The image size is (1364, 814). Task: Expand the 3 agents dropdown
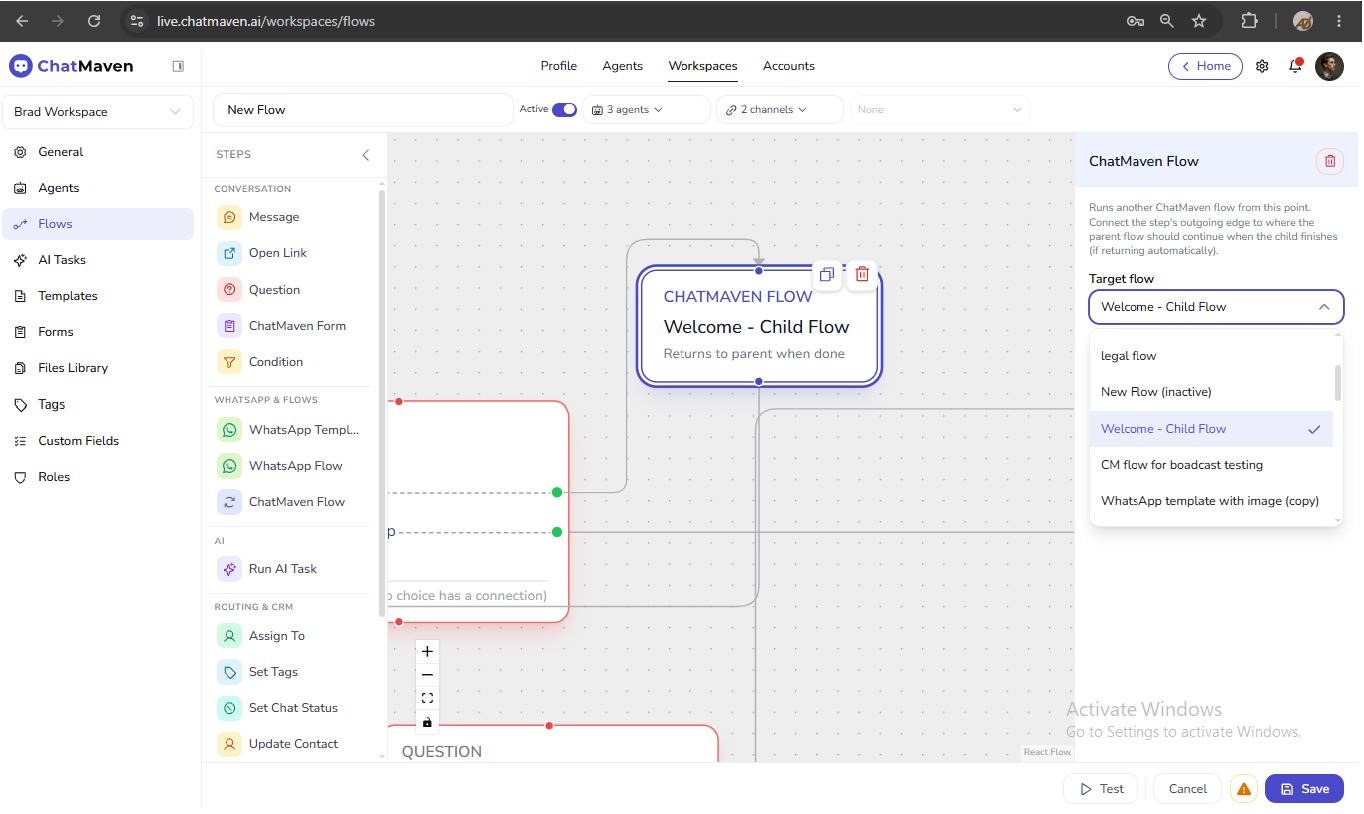(646, 110)
